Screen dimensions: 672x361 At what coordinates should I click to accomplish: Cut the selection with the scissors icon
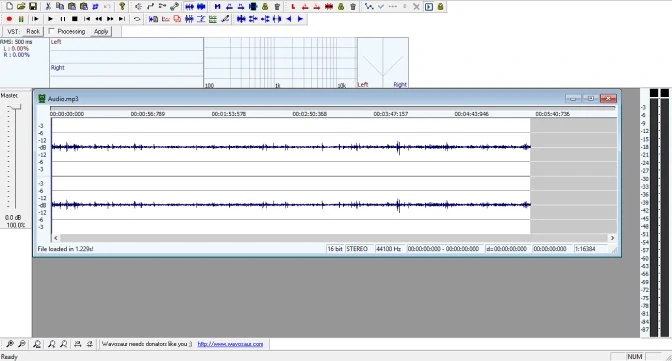48,6
